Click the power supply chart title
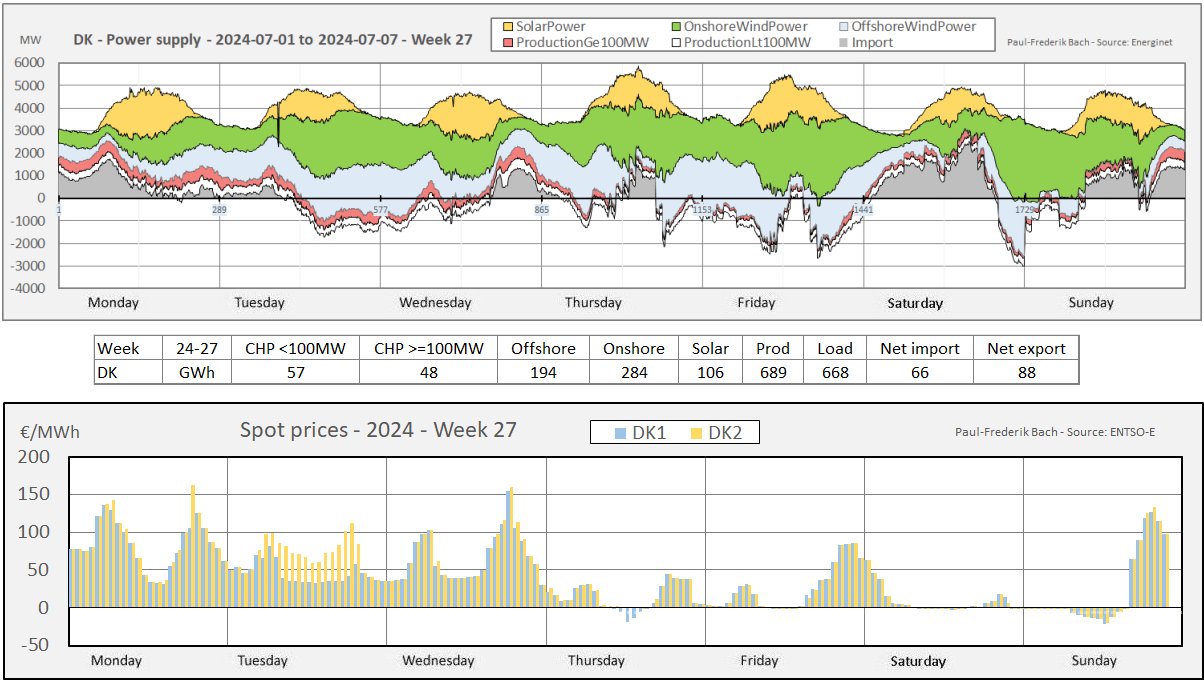This screenshot has height=680, width=1204. (272, 40)
